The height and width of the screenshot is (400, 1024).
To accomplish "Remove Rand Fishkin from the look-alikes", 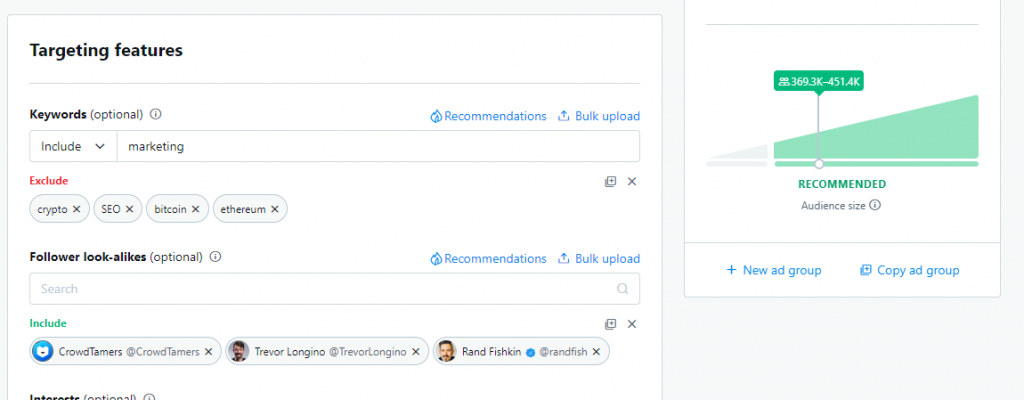I will 596,352.
